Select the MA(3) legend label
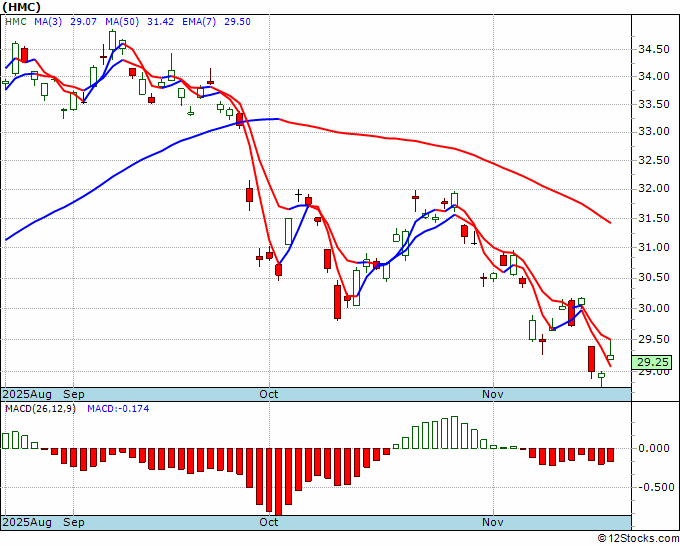 point(48,22)
